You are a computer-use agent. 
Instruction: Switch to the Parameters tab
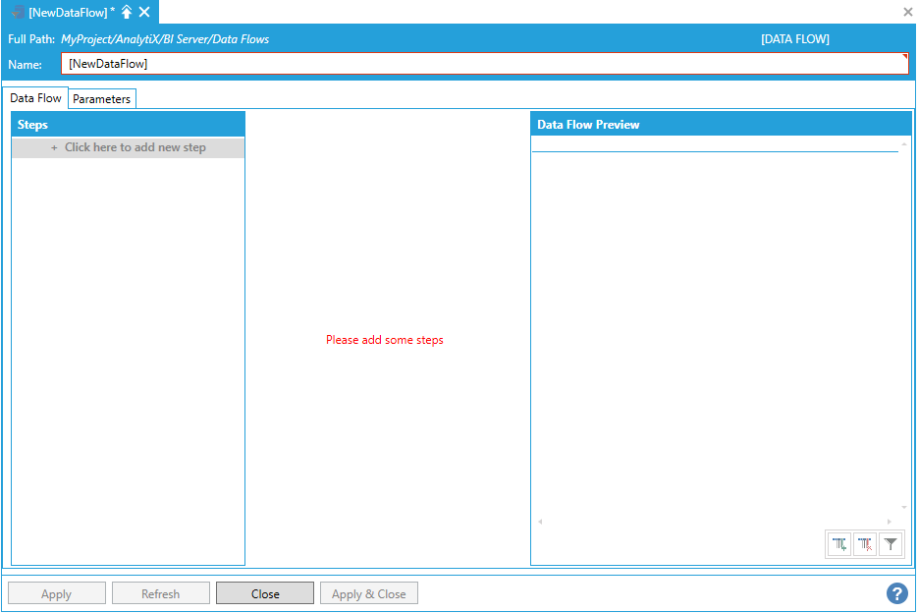[x=102, y=99]
